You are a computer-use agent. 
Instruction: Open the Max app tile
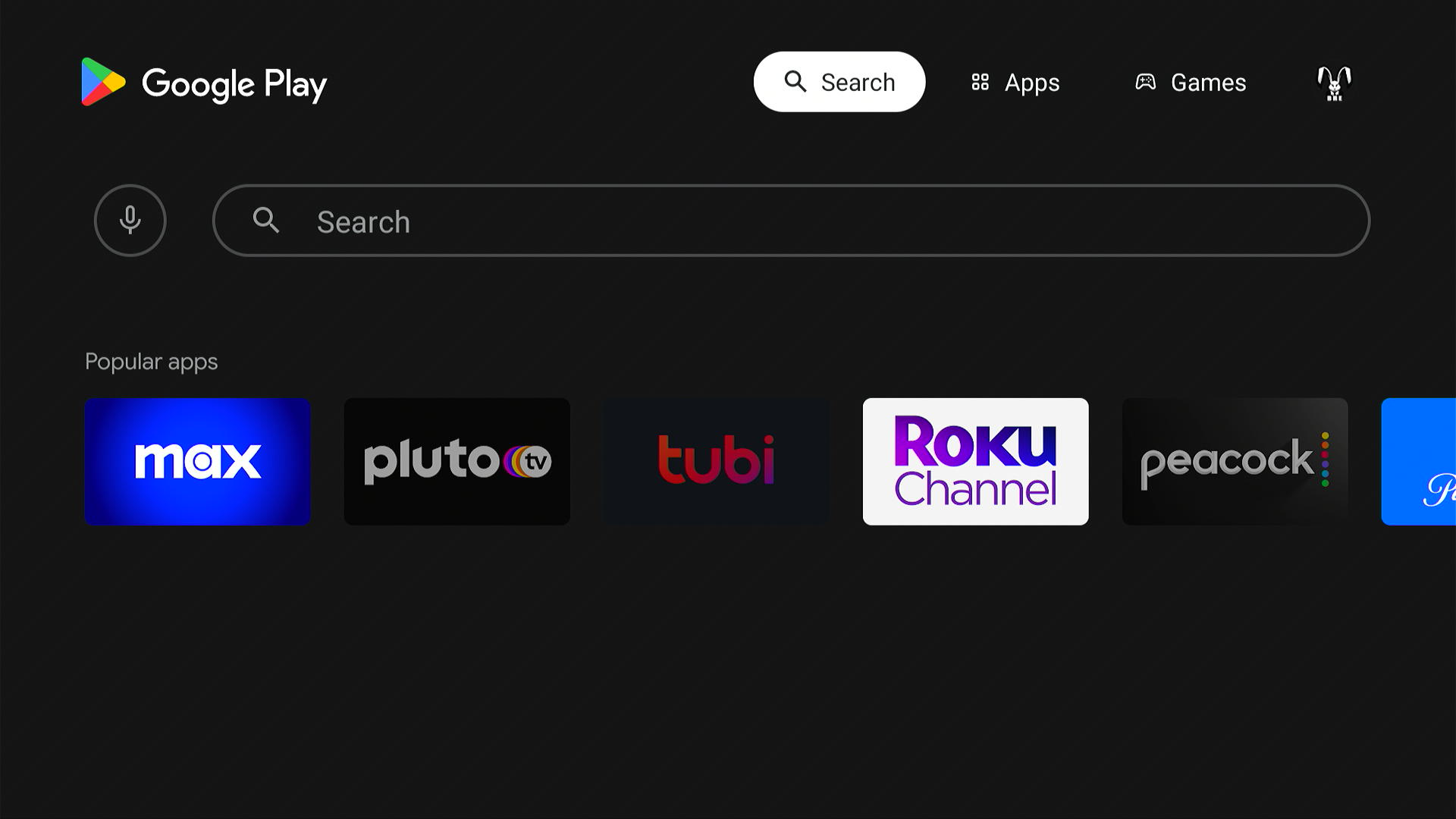198,461
